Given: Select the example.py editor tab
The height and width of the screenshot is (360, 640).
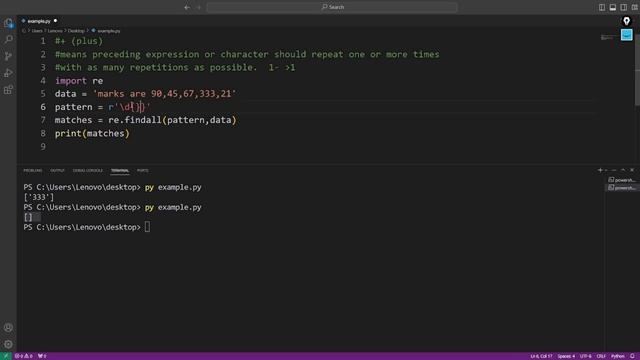Looking at the screenshot, I should point(39,21).
